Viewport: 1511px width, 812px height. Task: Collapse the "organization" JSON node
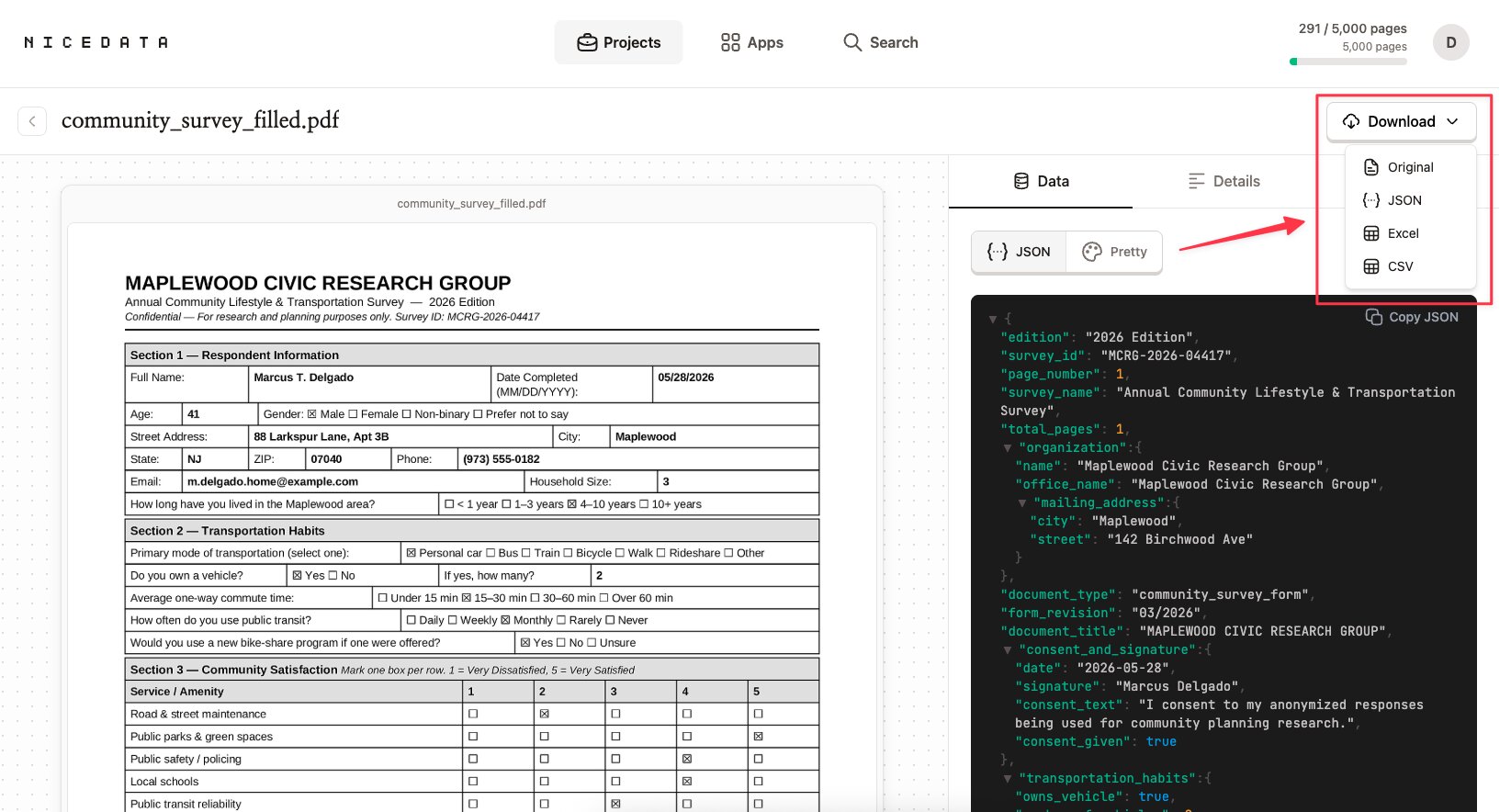pos(1007,448)
